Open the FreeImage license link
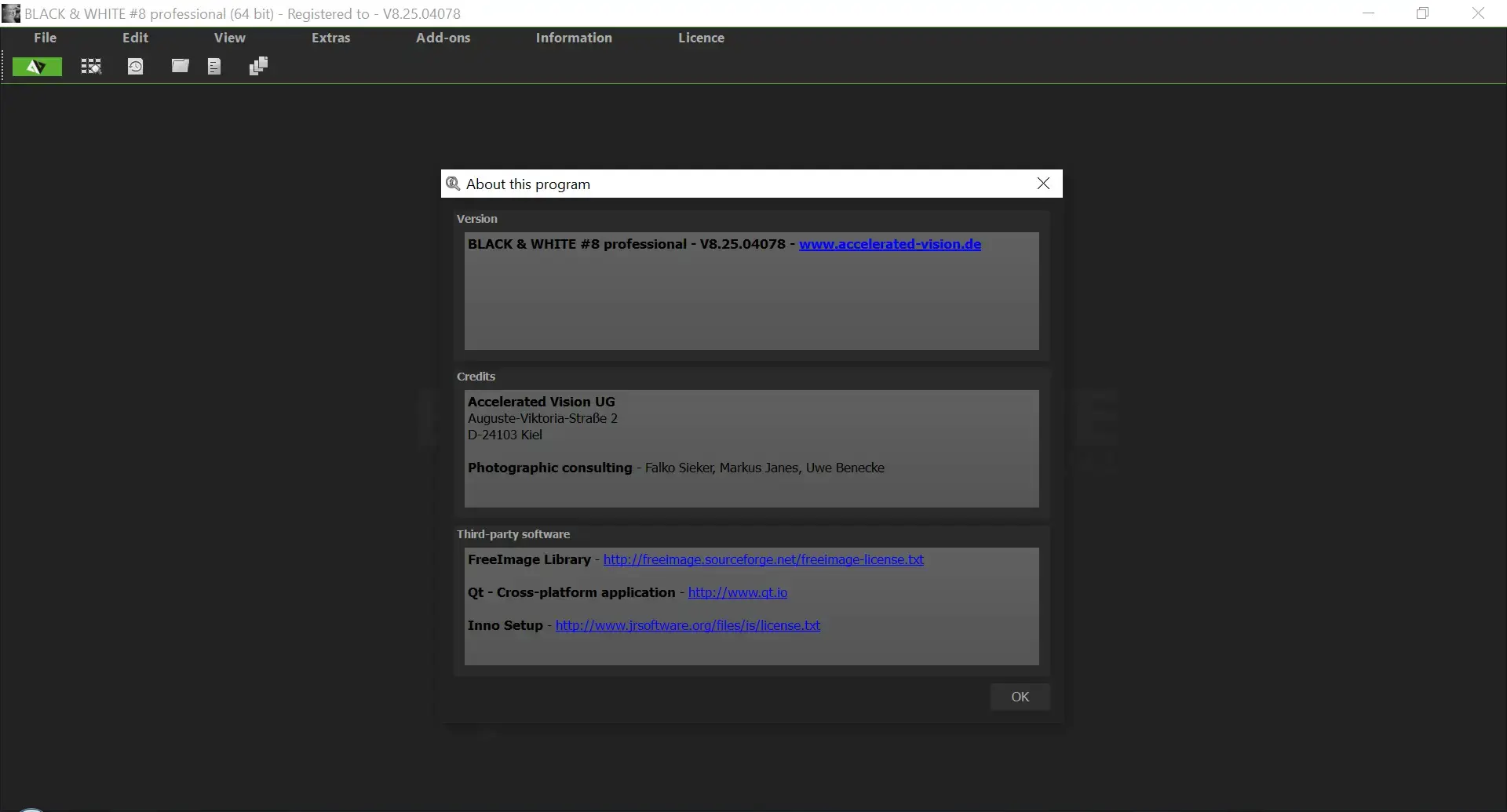This screenshot has width=1507, height=812. click(x=763, y=559)
